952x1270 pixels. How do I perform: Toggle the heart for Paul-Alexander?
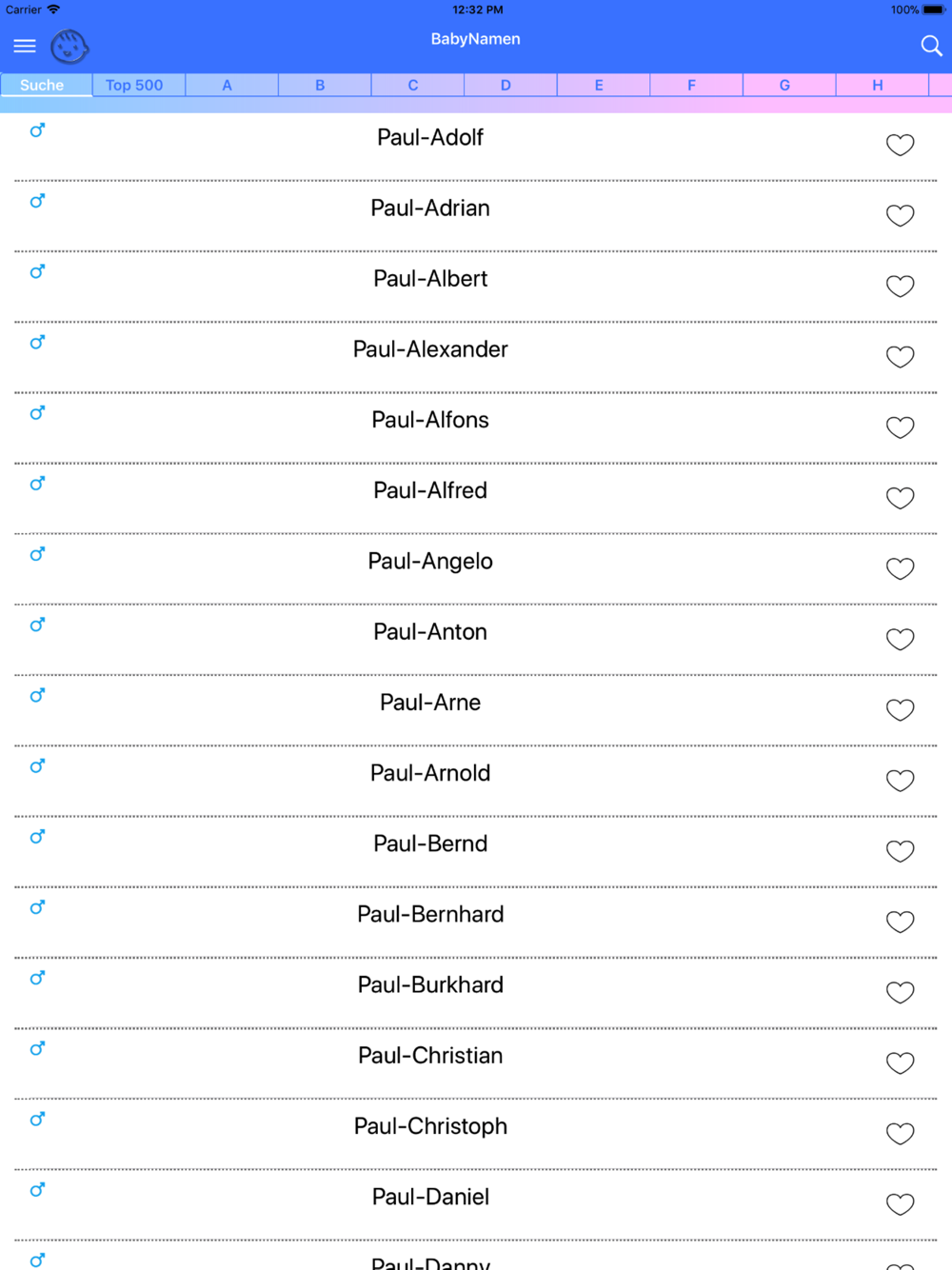tap(900, 357)
